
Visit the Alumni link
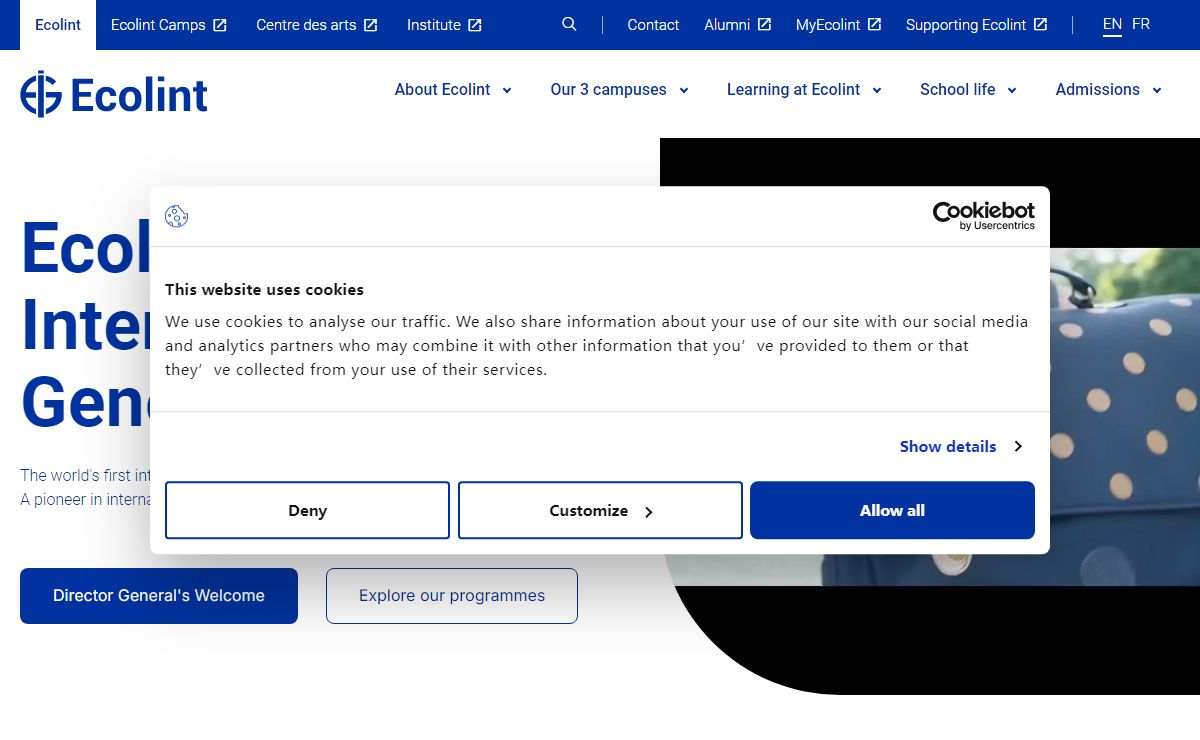tap(727, 25)
